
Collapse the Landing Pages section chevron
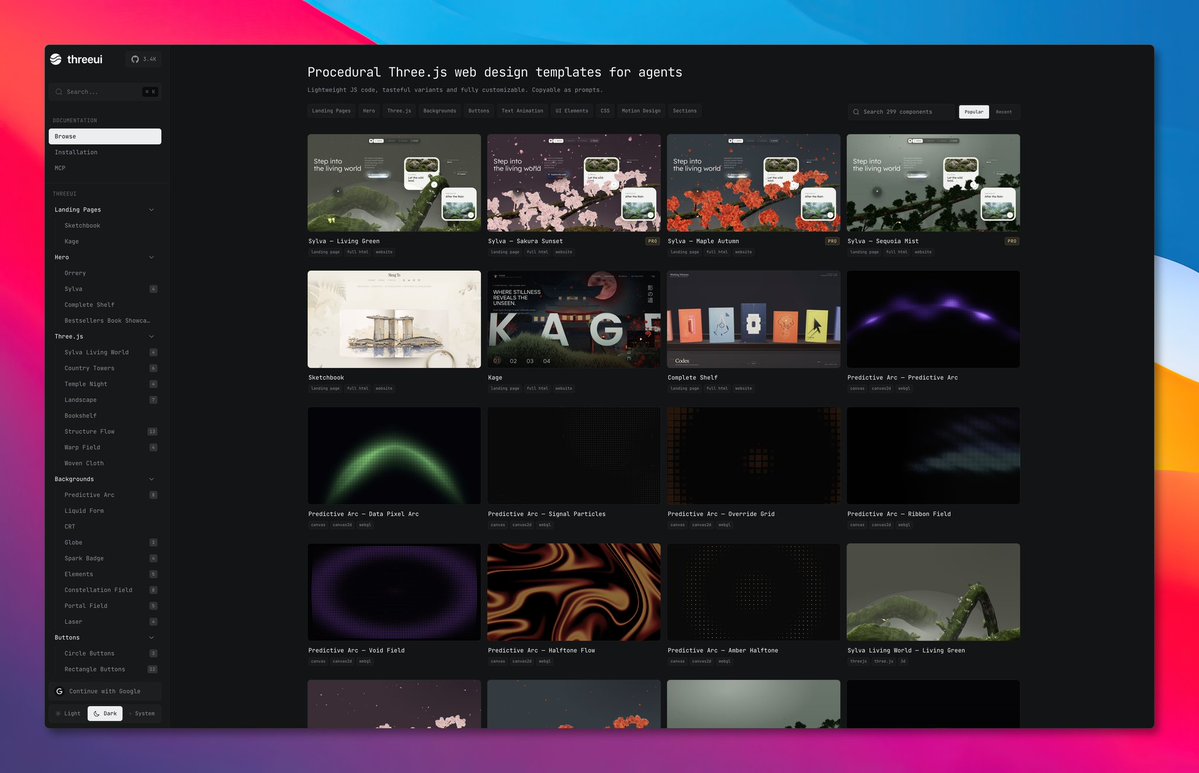pyautogui.click(x=151, y=209)
